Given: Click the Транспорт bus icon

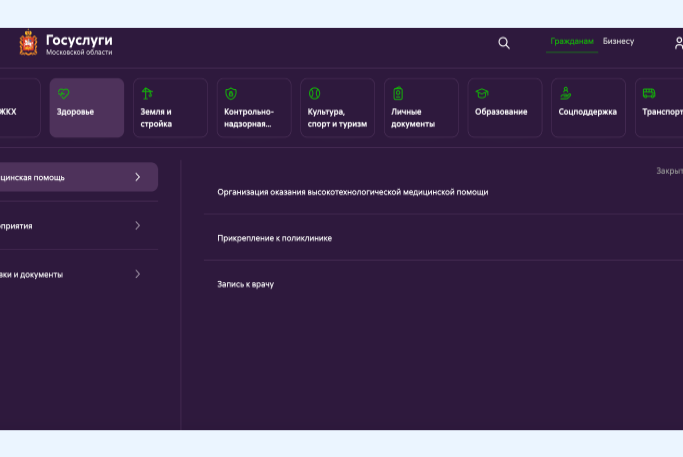Looking at the screenshot, I should (648, 93).
